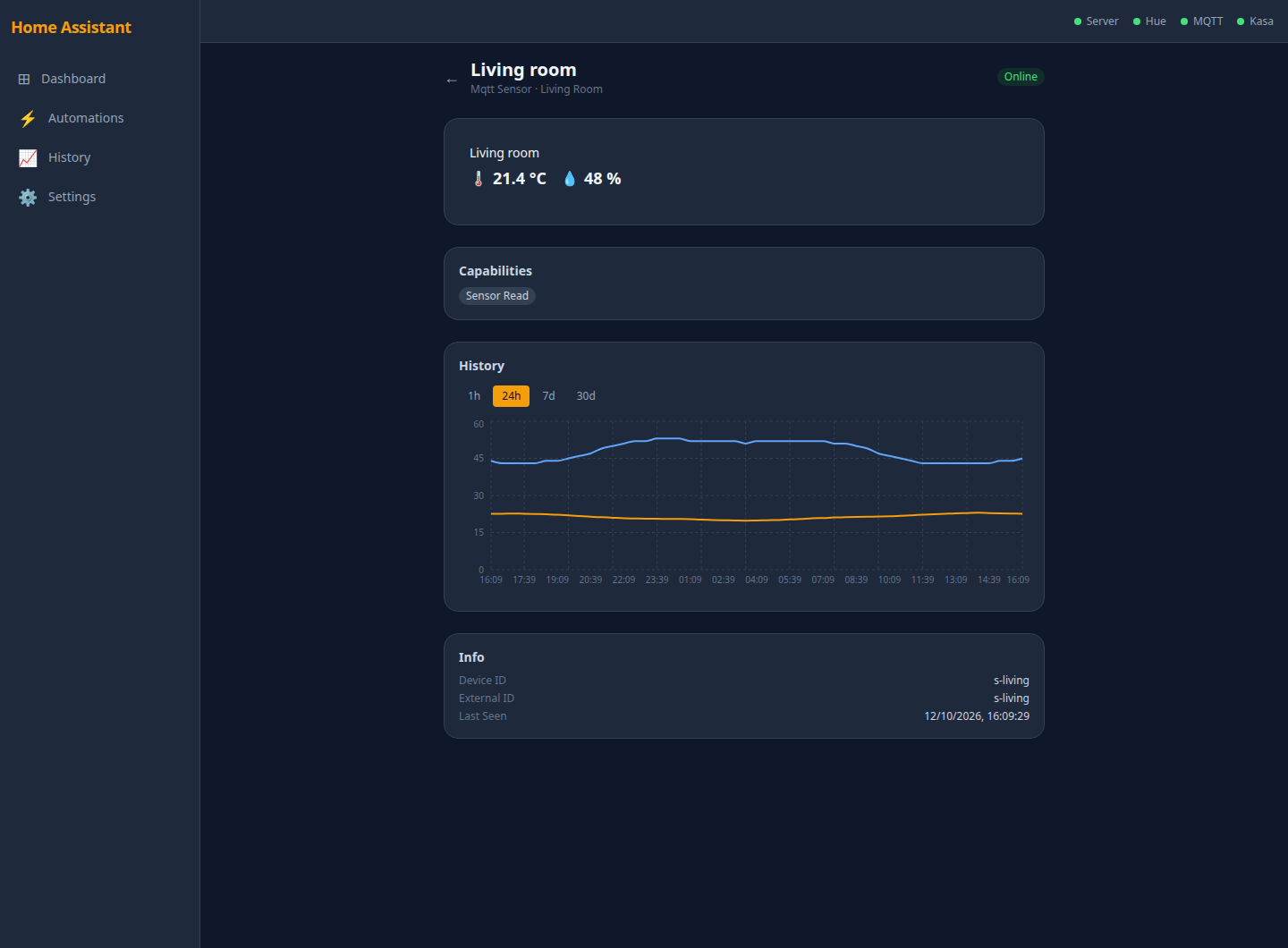Click the Capabilities section heading
Image resolution: width=1288 pixels, height=948 pixels.
coord(496,271)
